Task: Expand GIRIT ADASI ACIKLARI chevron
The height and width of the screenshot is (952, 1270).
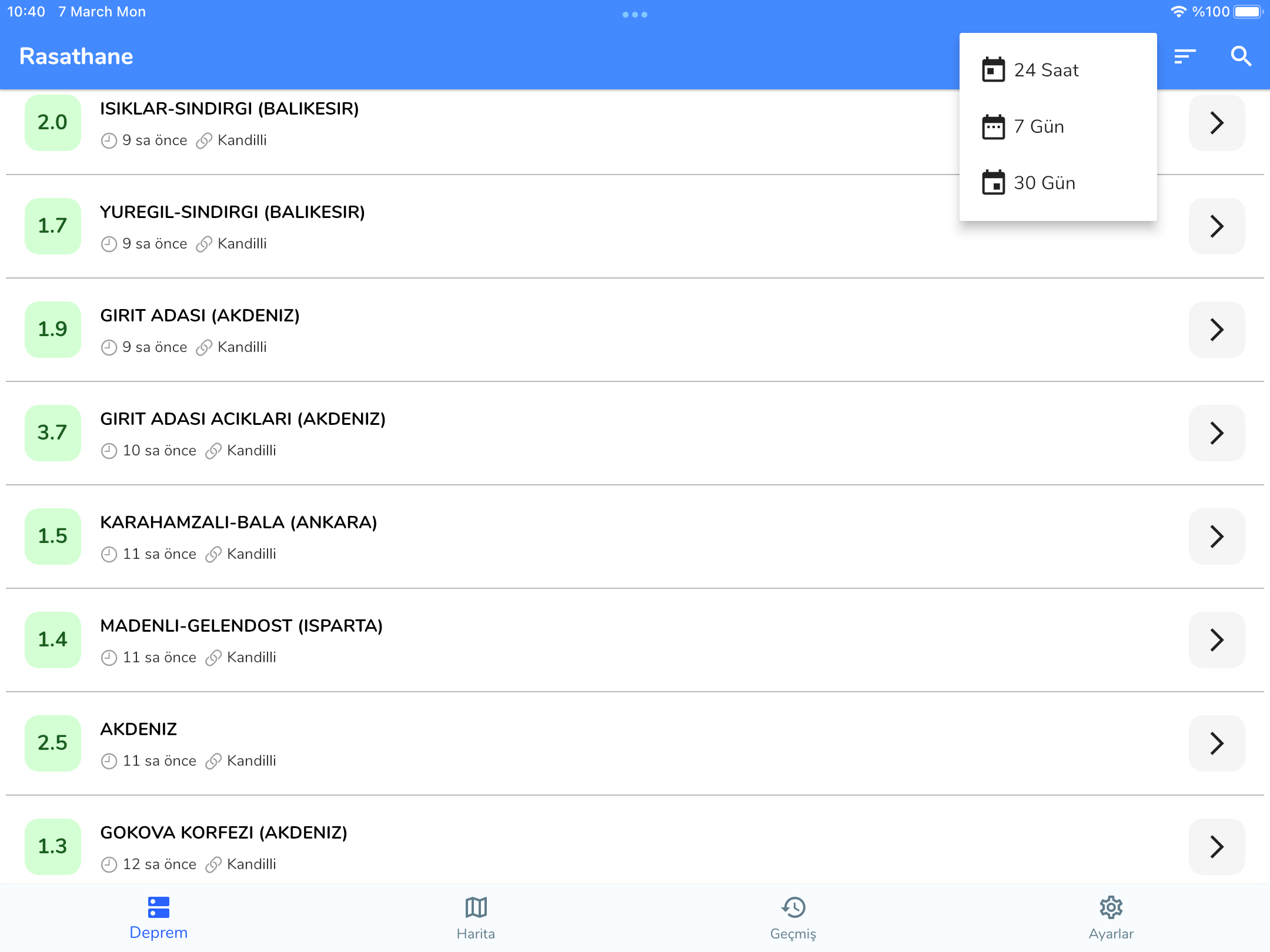Action: point(1216,433)
